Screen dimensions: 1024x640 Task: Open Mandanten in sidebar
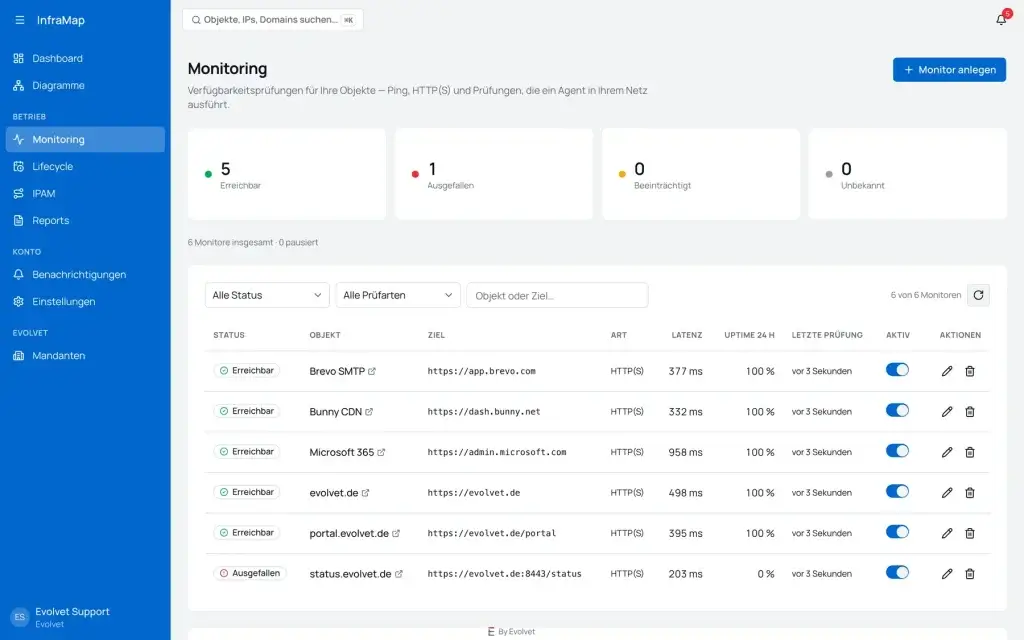pos(85,356)
